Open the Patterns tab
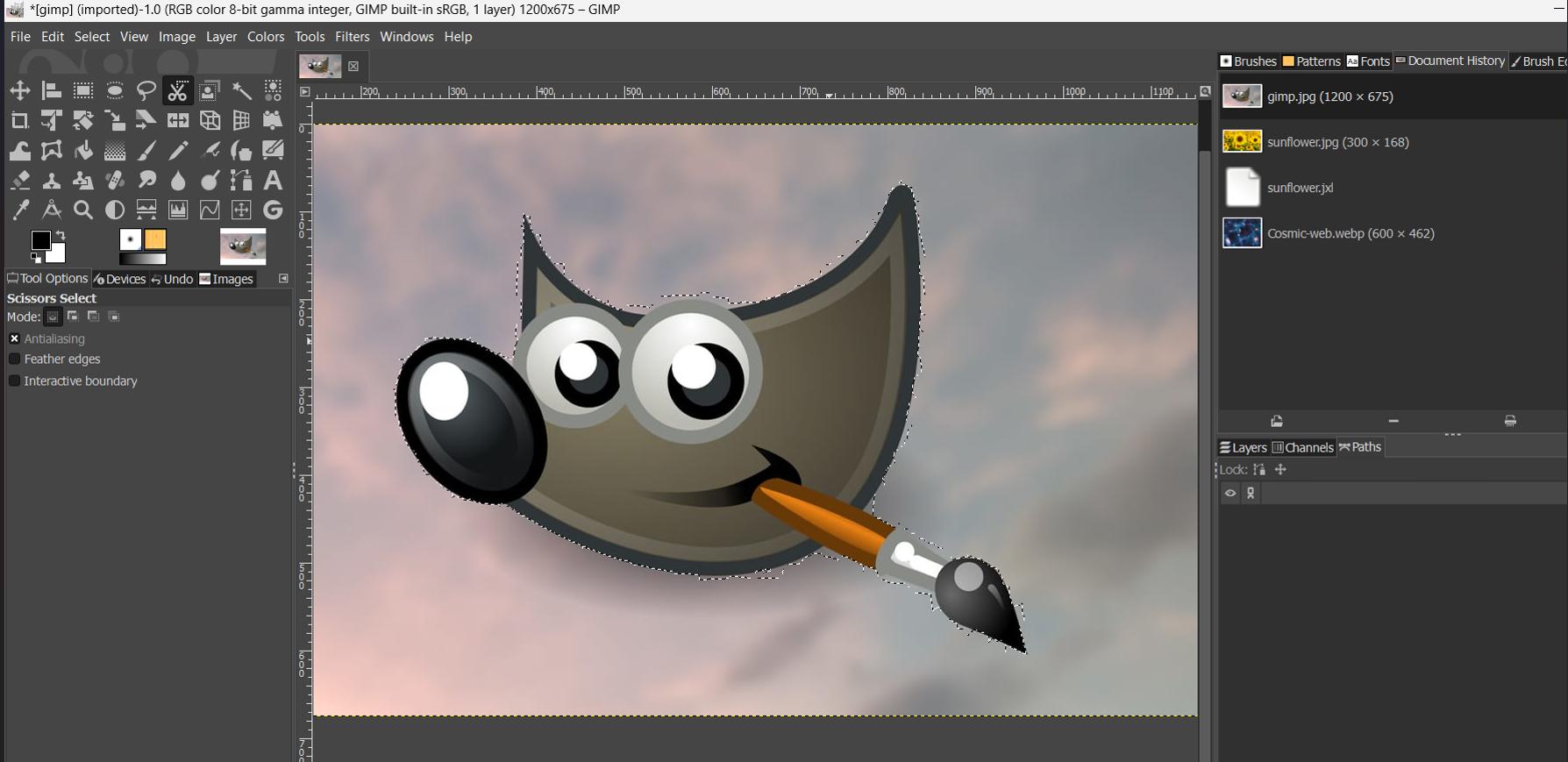The width and height of the screenshot is (1568, 762). click(1311, 61)
